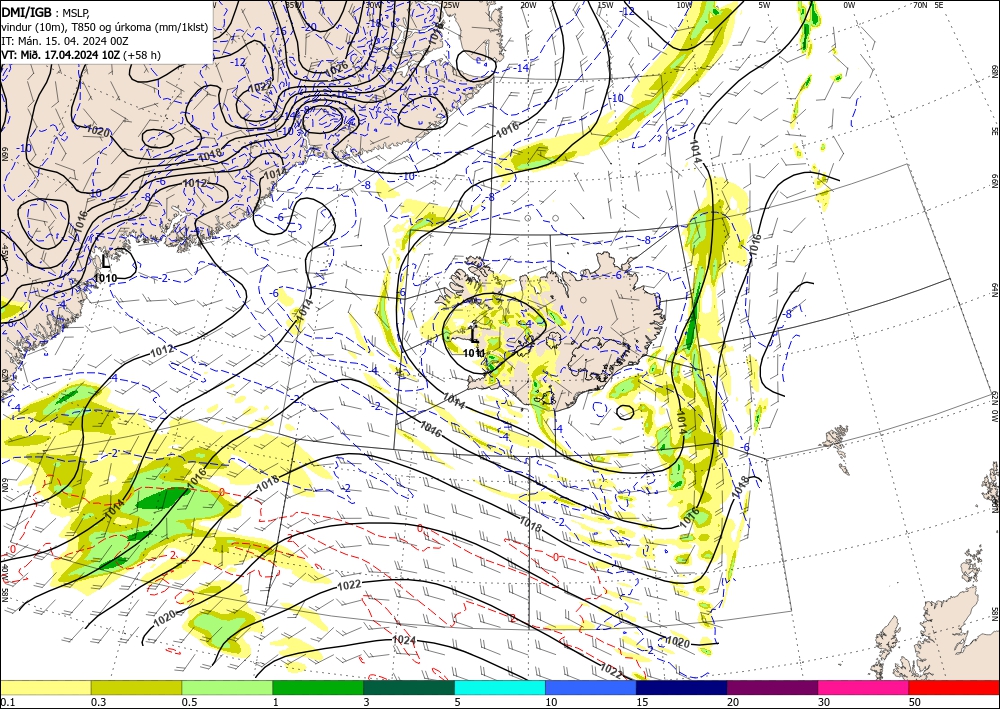Click the "0.3" legend scale label
Image resolution: width=1000 pixels, height=709 pixels.
[x=98, y=702]
